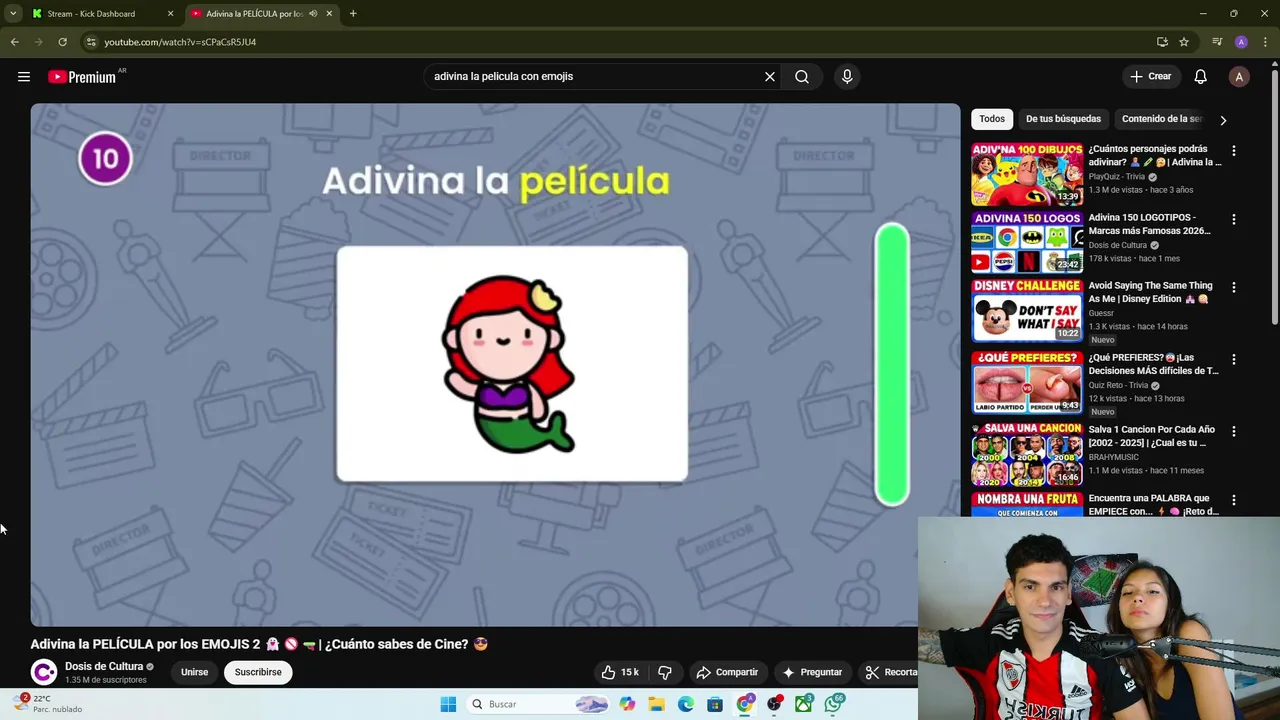1280x720 pixels.
Task: Select 'Contenido de la serie' chip
Action: pos(1162,119)
